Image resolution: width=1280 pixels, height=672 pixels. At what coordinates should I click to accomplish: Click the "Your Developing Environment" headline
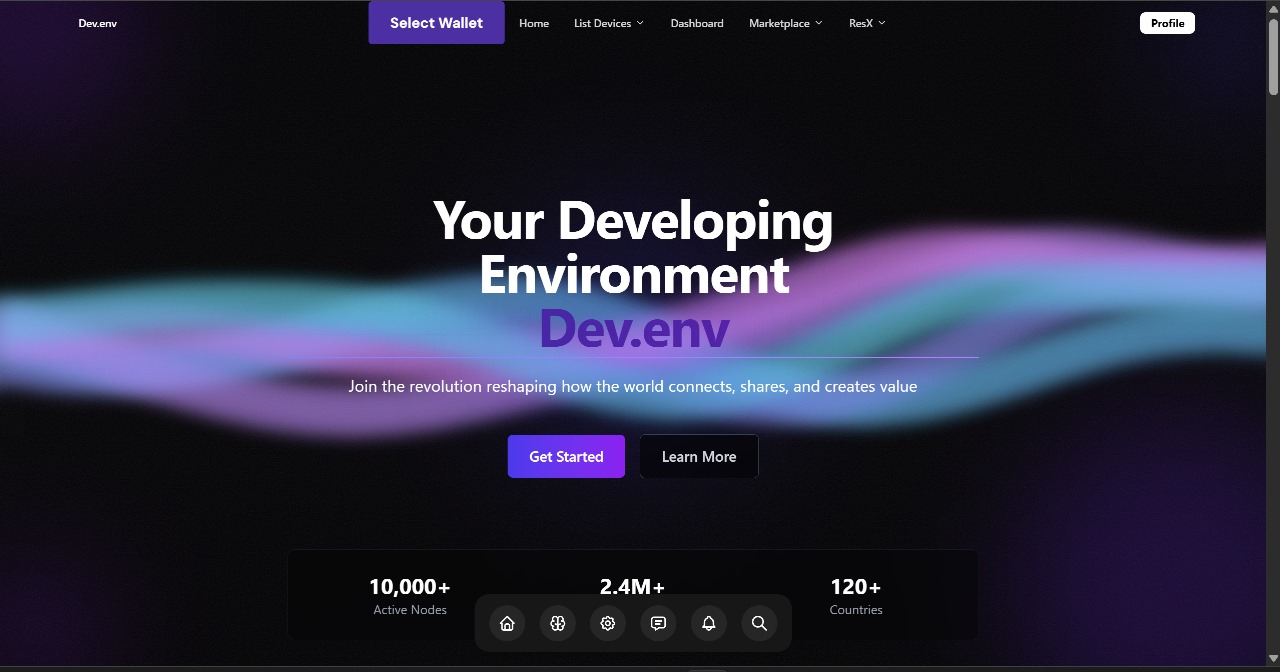point(633,247)
